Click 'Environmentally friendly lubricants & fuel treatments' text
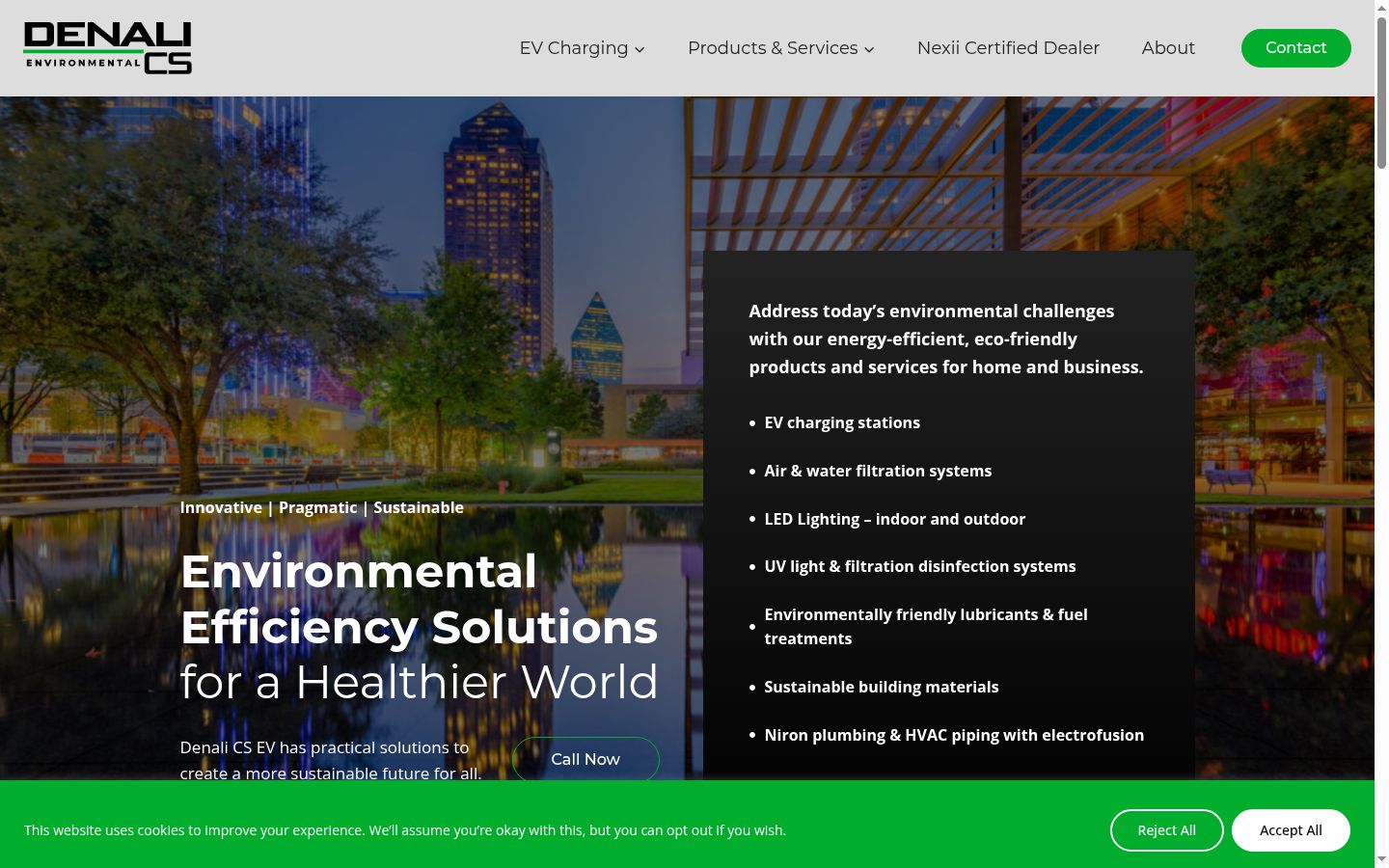The image size is (1389, 868). click(x=926, y=627)
